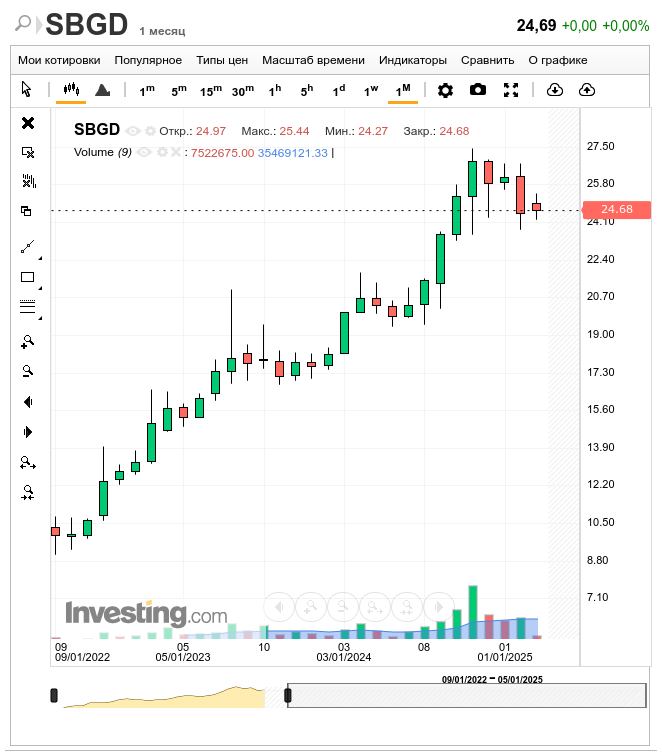This screenshot has height=752, width=662.
Task: Click the horizontal compress zoom icon
Action: tap(28, 492)
